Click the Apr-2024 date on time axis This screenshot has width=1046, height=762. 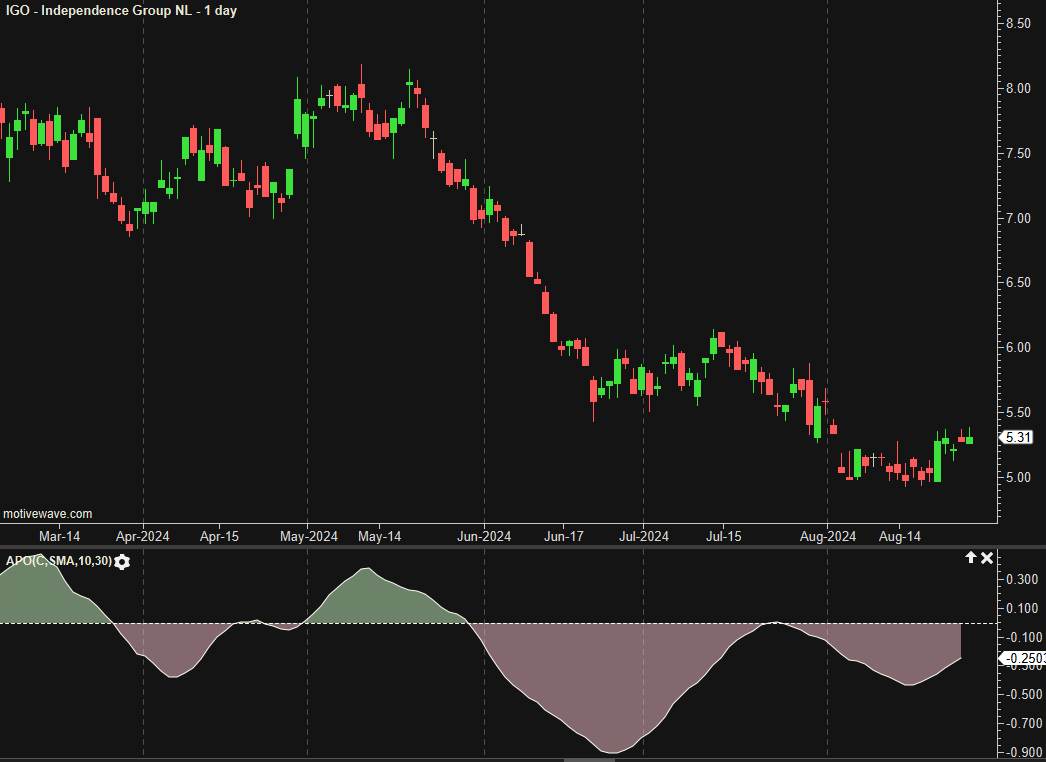pos(143,537)
